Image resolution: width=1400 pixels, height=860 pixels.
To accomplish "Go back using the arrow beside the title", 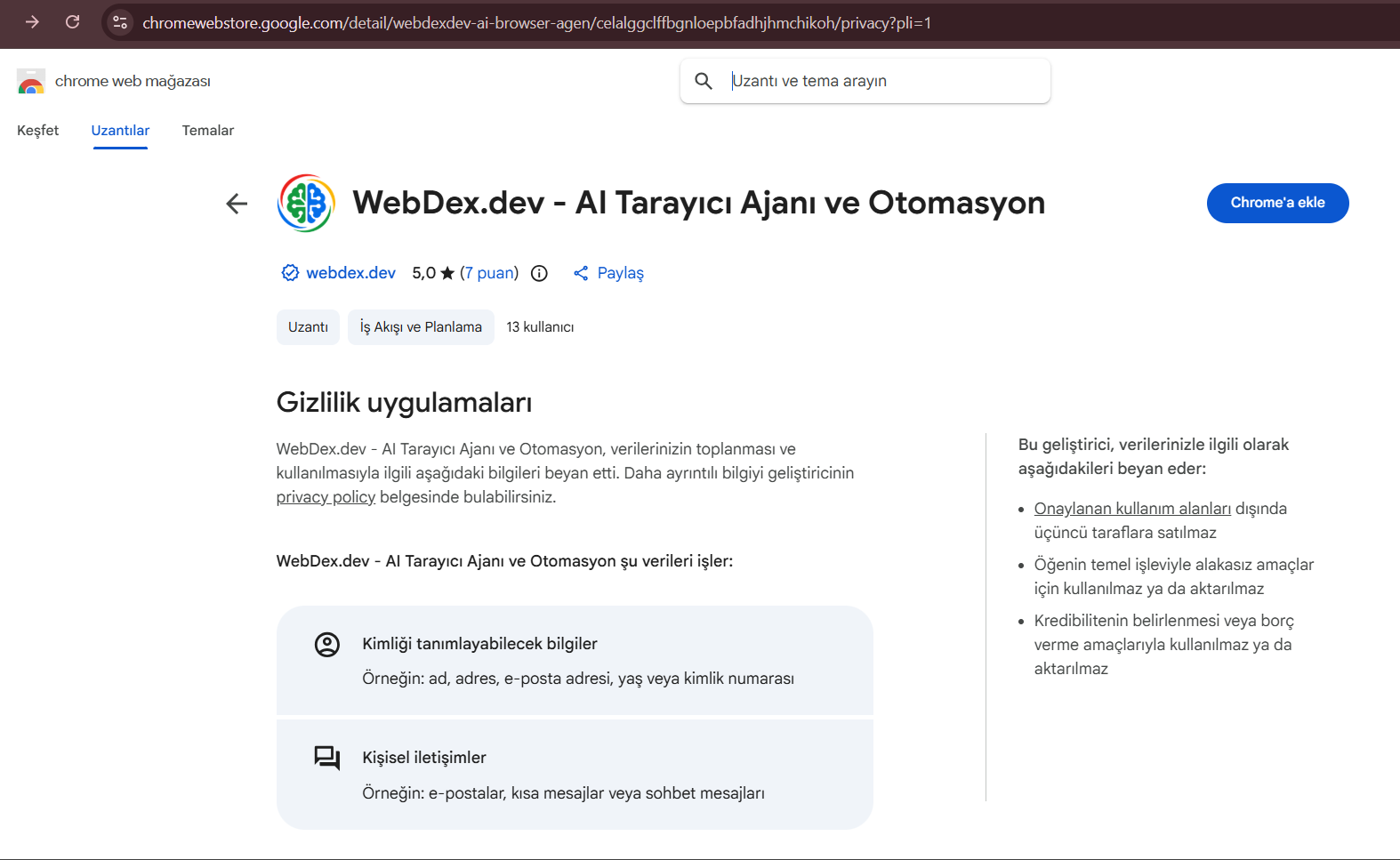I will [237, 204].
